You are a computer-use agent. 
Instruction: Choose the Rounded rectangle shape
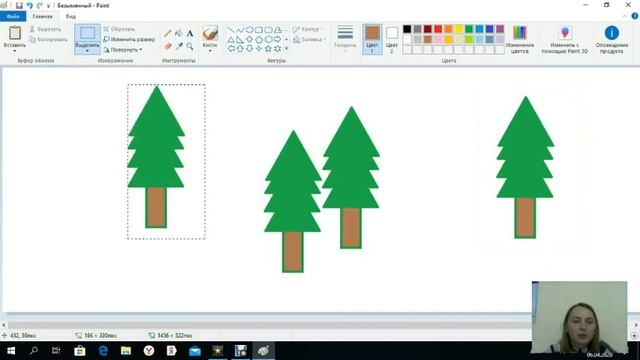[268, 30]
